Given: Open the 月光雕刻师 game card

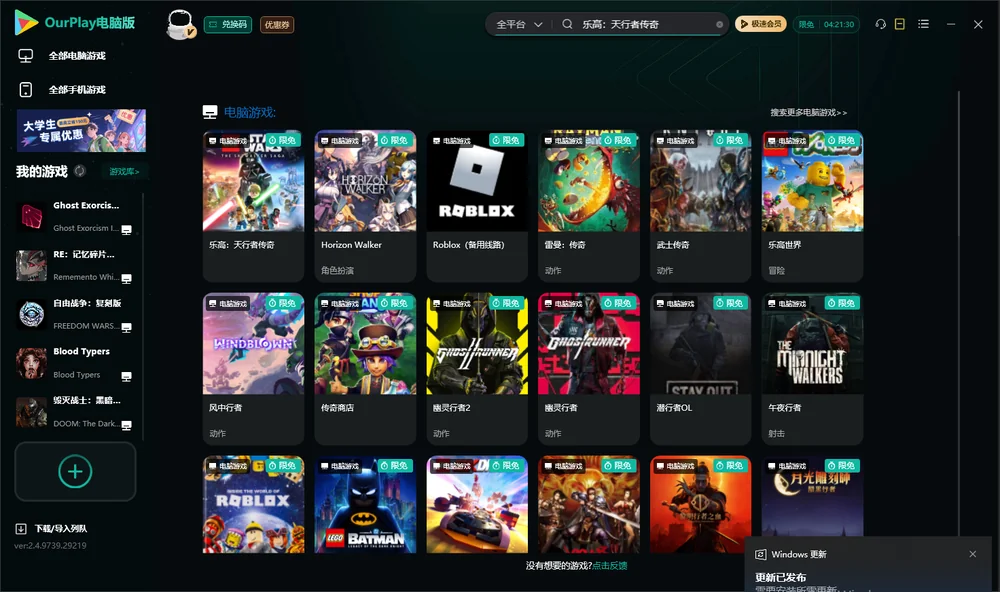Looking at the screenshot, I should tap(812, 496).
